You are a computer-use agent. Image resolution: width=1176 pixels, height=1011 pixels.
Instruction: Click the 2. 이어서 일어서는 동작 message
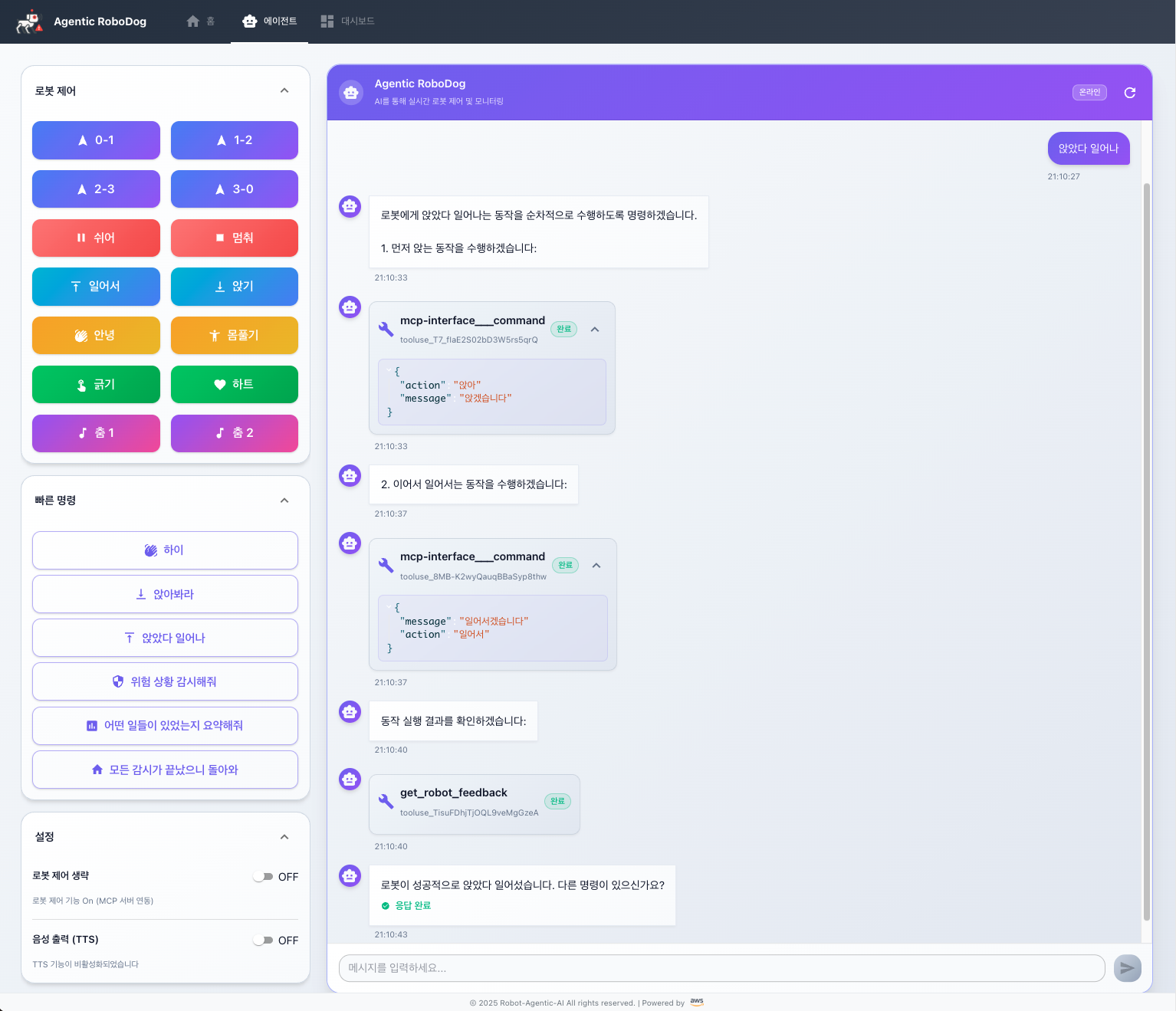(x=474, y=484)
